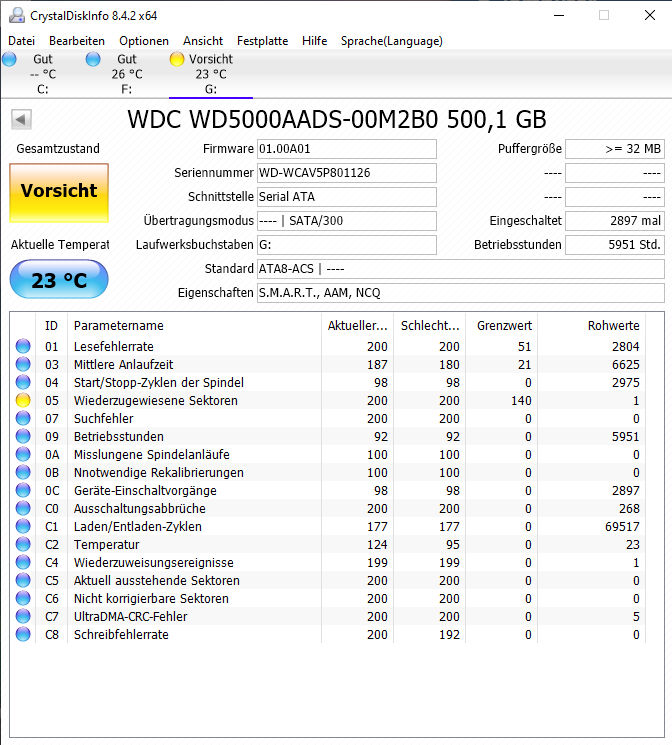This screenshot has width=672, height=745.
Task: Click status orb of Suchfehler row
Action: 23,419
